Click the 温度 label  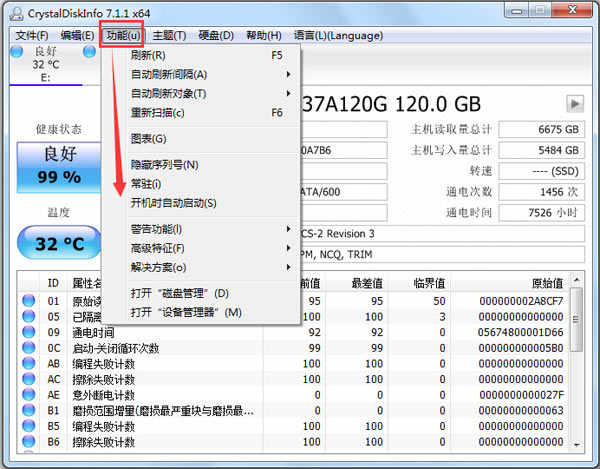(59, 212)
